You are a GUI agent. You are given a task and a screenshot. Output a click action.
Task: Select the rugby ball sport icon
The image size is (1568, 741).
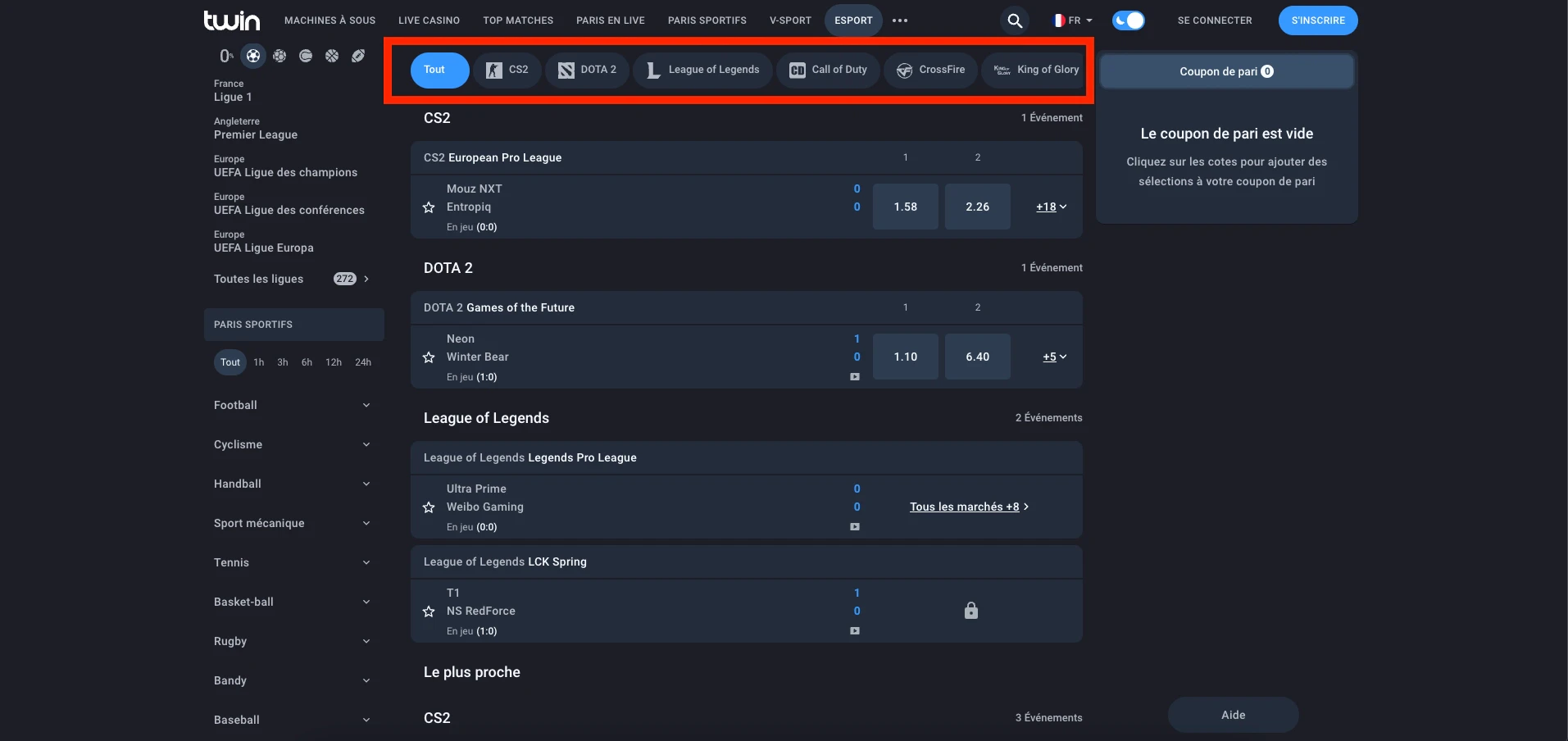pos(358,56)
